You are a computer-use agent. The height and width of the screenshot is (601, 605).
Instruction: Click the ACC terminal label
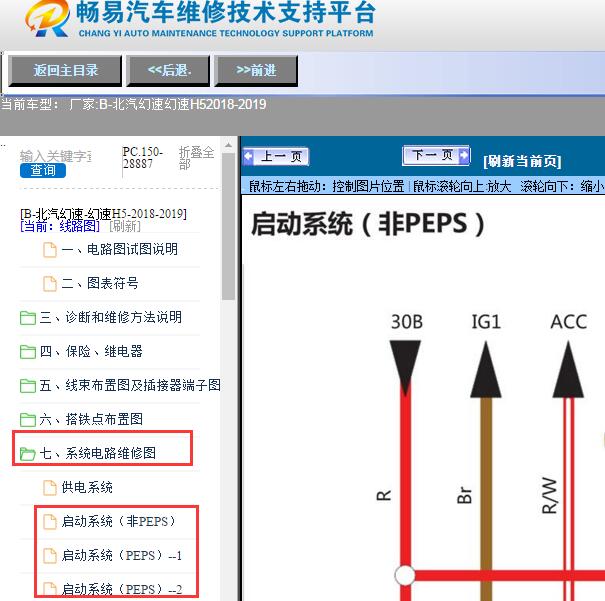click(x=569, y=322)
